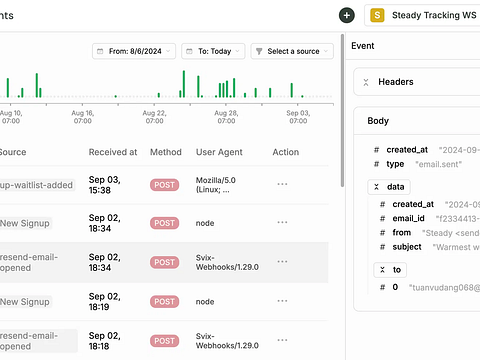Image resolution: width=480 pixels, height=360 pixels.
Task: Click the hash icon next to subject
Action: tap(383, 247)
